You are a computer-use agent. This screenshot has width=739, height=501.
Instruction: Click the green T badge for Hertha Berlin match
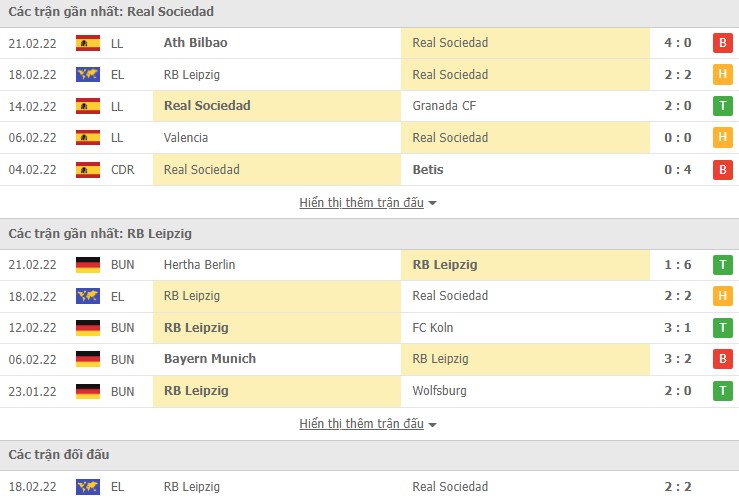[722, 265]
